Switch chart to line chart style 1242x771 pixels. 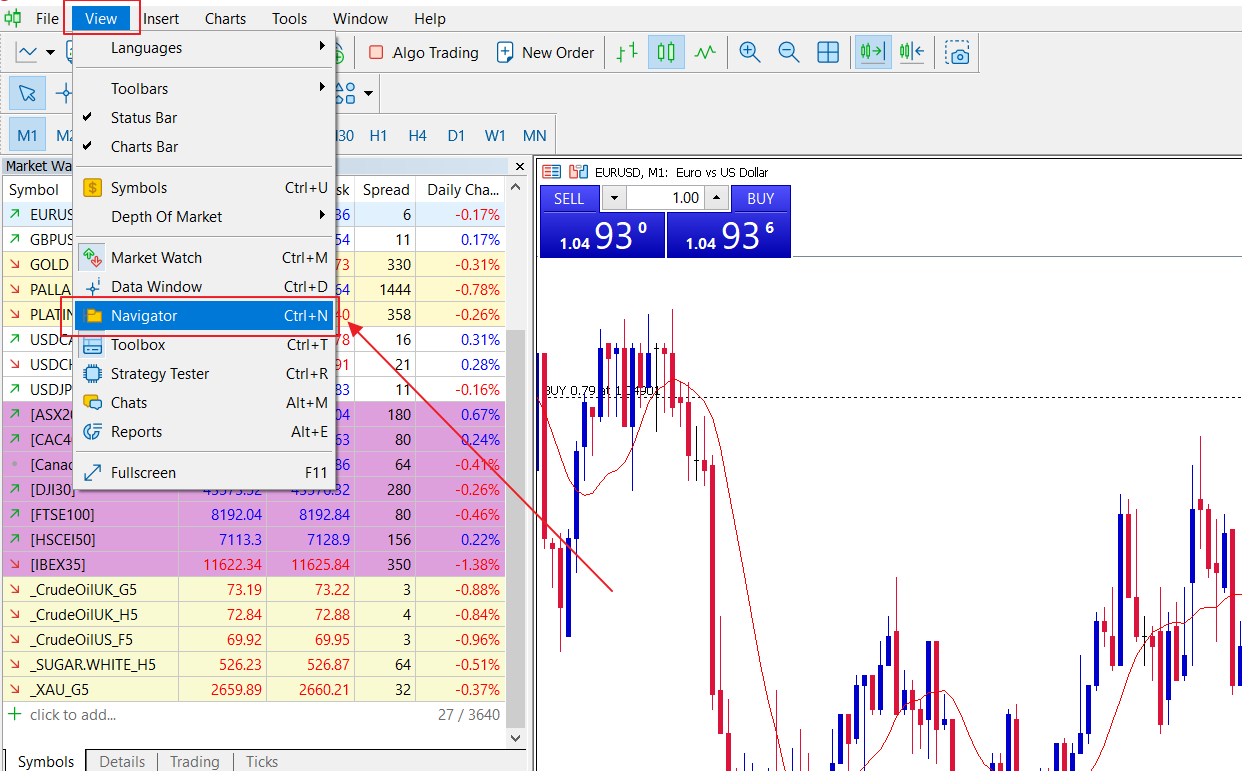point(706,53)
